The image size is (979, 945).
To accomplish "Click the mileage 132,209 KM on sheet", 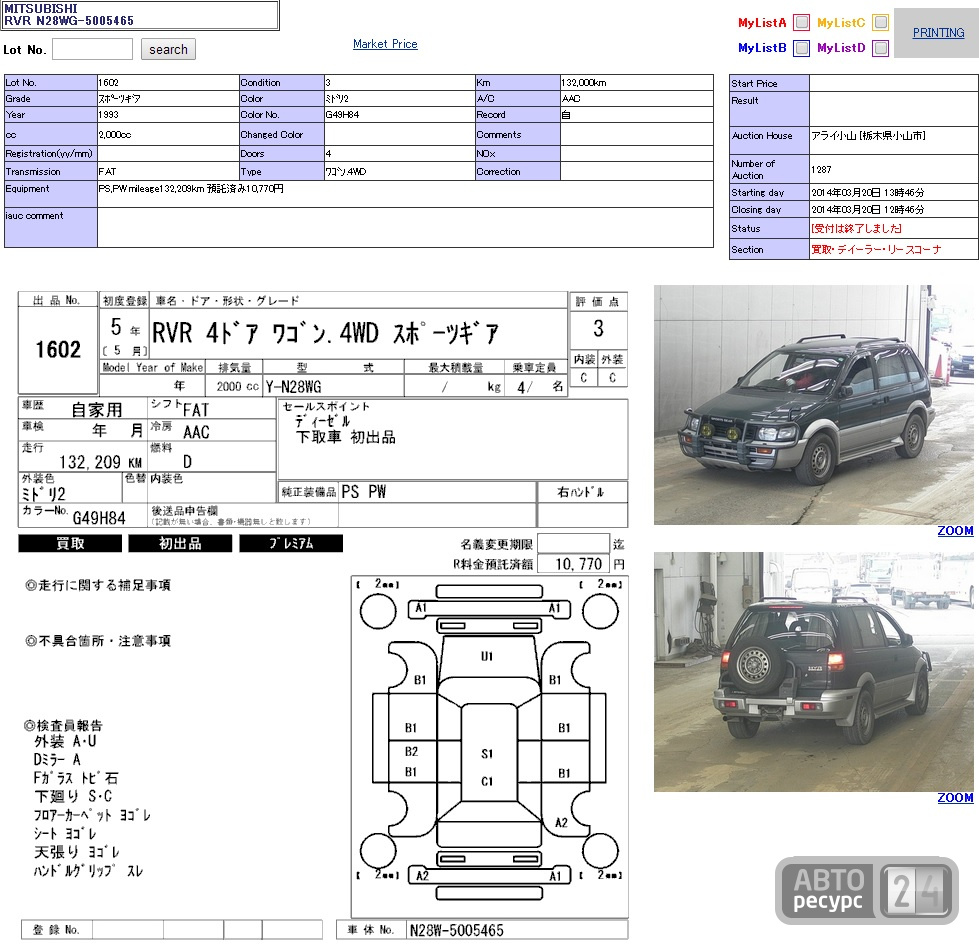I will click(x=101, y=462).
